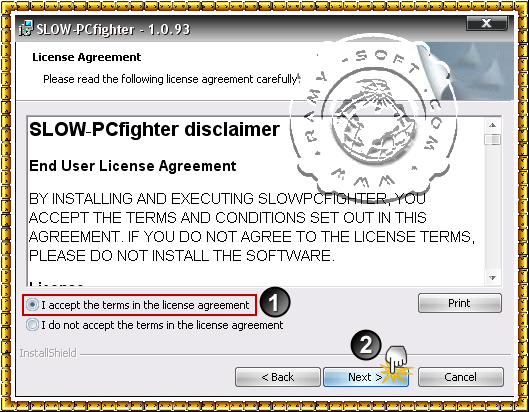Close the SLOW-PCfighter installer window
Viewport: 529px width, 412px height.
coord(486,23)
